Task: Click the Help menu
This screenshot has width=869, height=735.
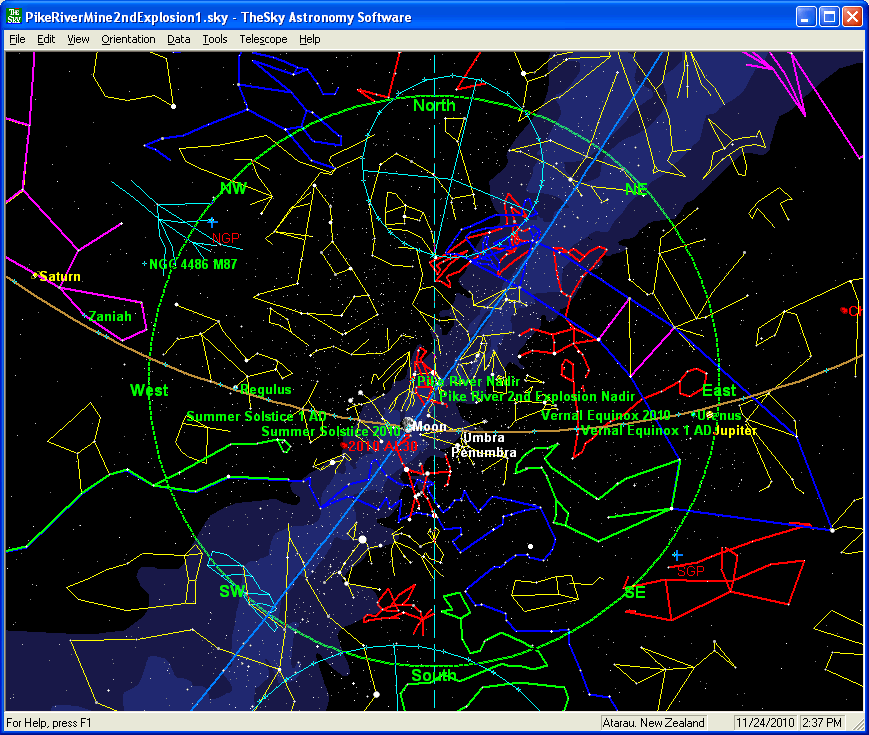Action: [310, 39]
